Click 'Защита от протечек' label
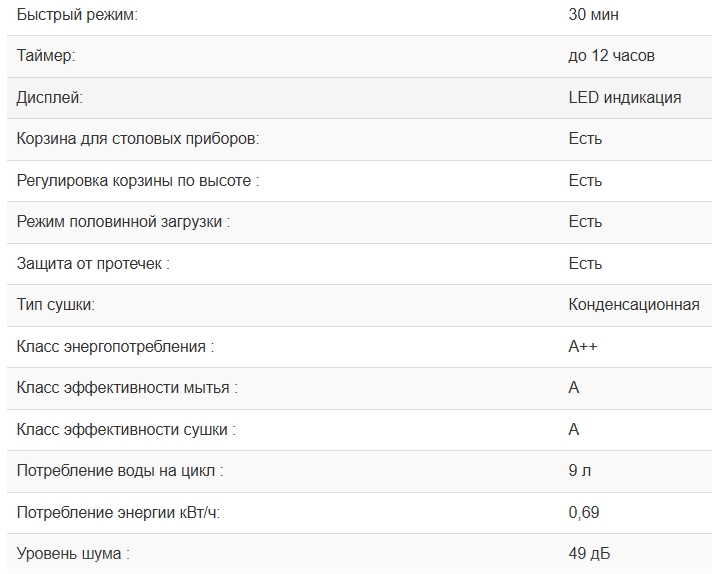The height and width of the screenshot is (574, 712). tap(93, 264)
